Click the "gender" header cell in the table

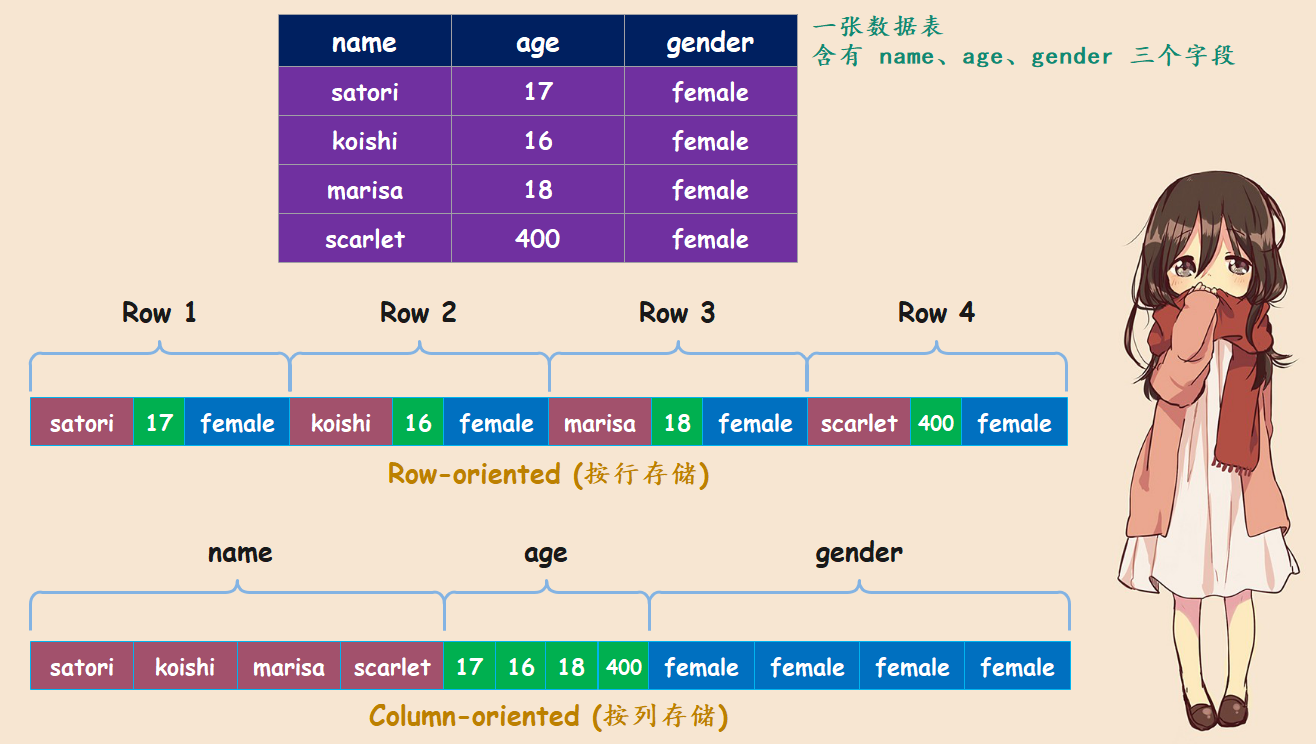tap(710, 42)
